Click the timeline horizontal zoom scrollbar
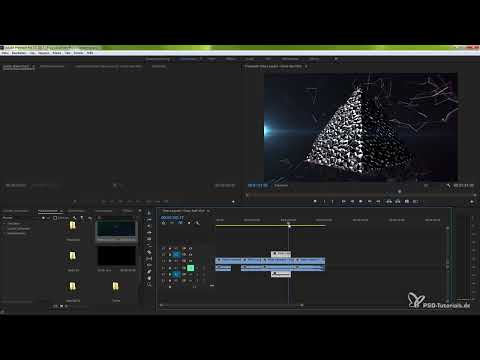 [x=231, y=305]
